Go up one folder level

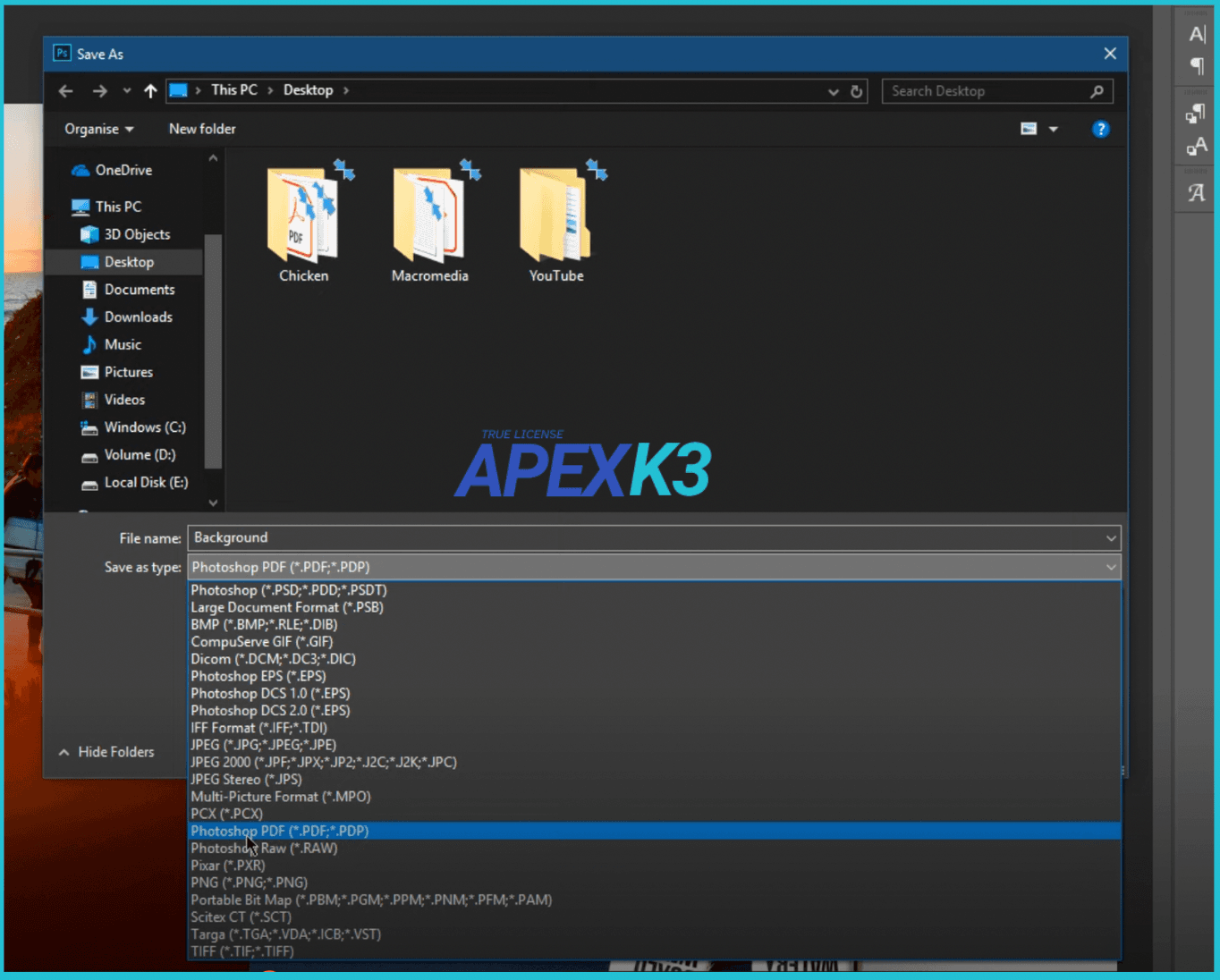[x=150, y=91]
